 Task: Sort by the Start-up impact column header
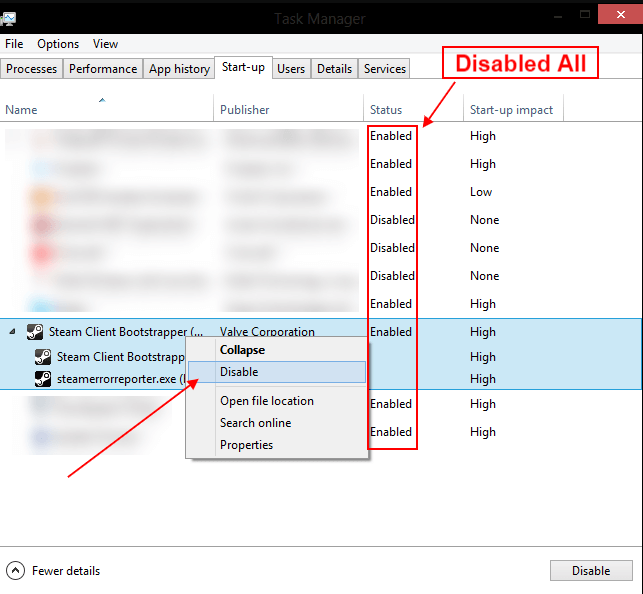[x=513, y=109]
